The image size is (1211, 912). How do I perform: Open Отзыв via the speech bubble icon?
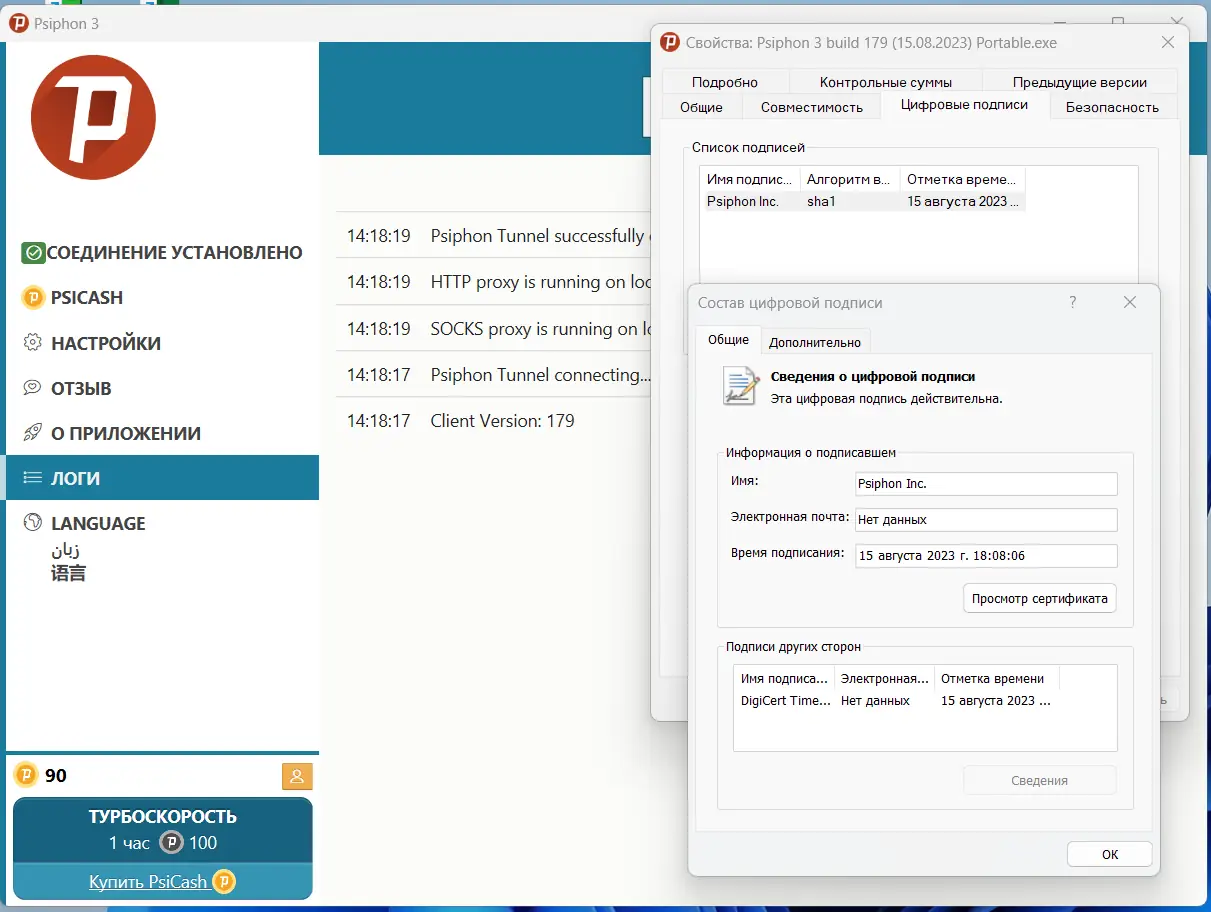point(34,388)
